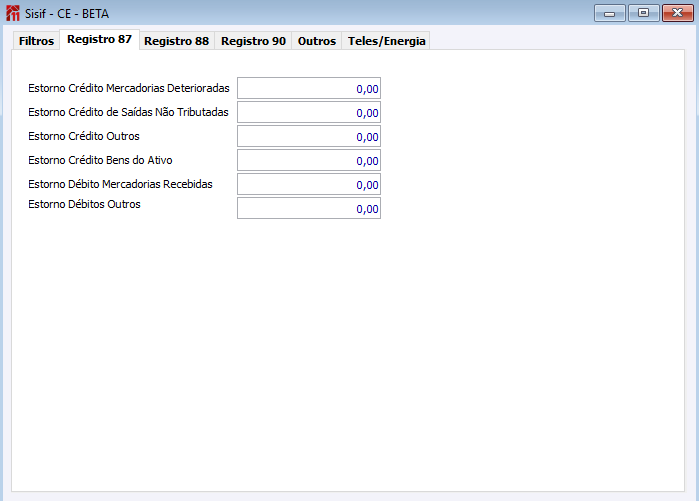Screen dimensions: 699x501
Task: Open the Registro 90 tab
Action: click(x=253, y=41)
